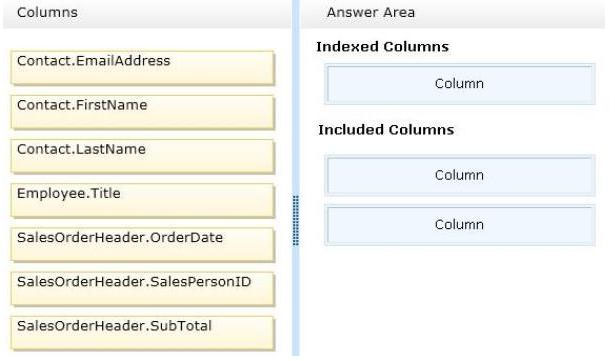The image size is (615, 361).
Task: Click the Included Columns heading
Action: (386, 130)
